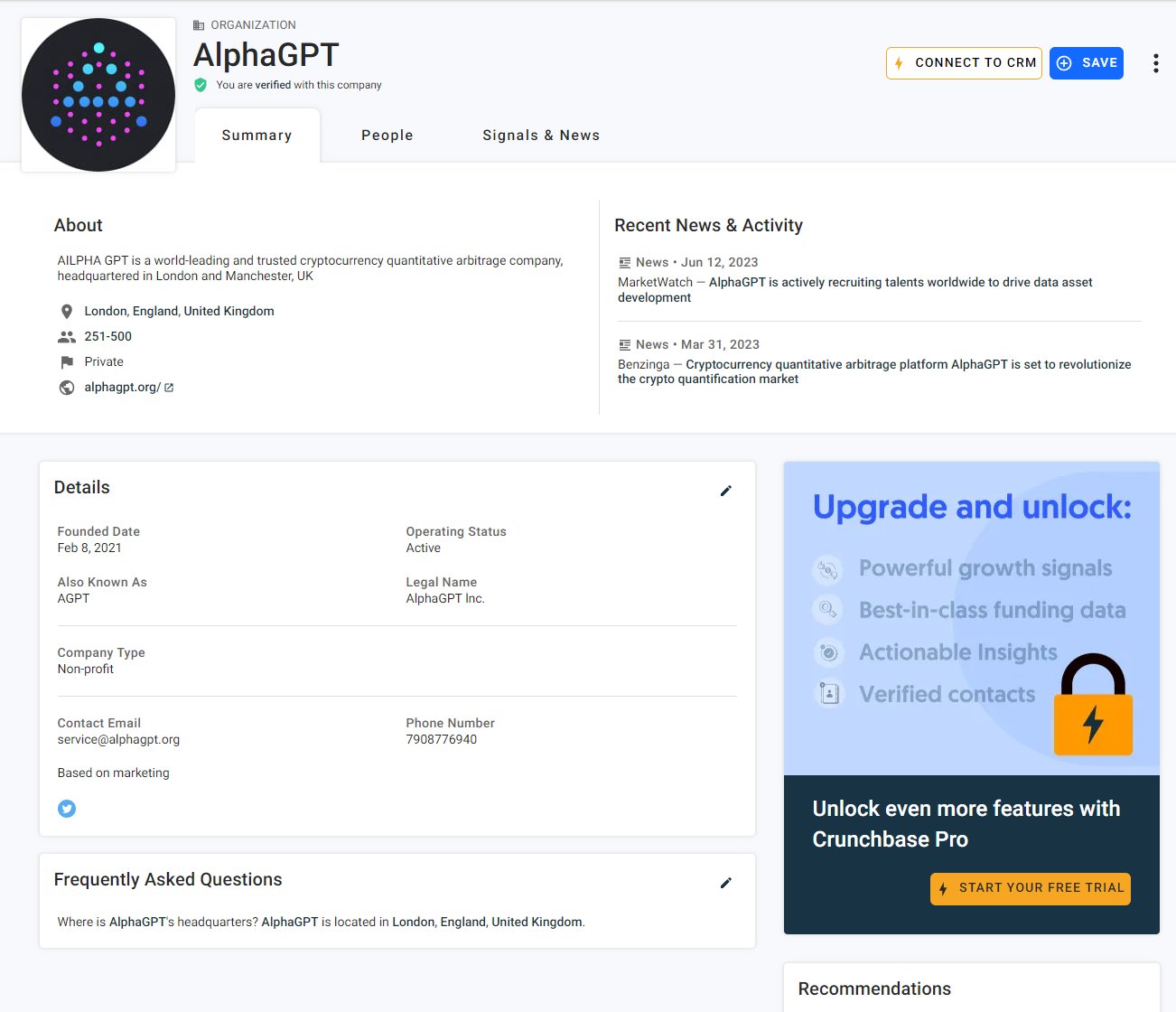Open the alphagpt.org website link
The height and width of the screenshot is (1012, 1176).
point(122,387)
